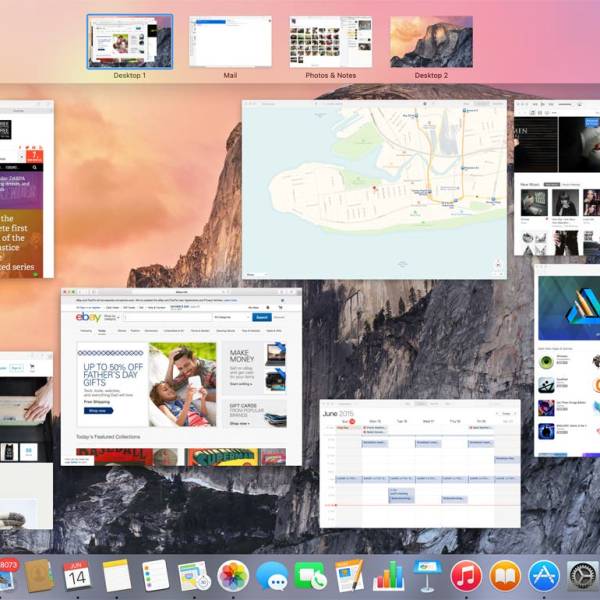Open Pages from the Dock
The image size is (600, 600).
[349, 576]
